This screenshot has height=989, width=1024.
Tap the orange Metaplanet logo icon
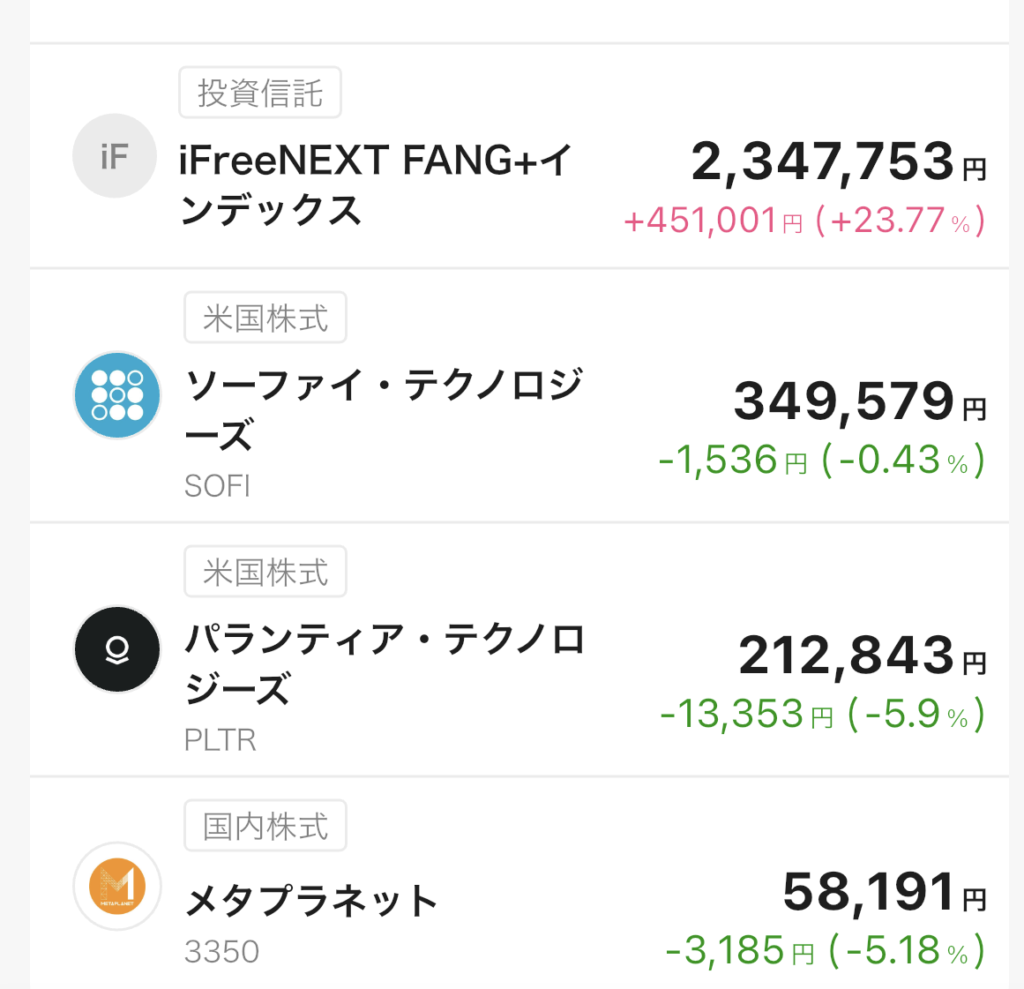[117, 886]
